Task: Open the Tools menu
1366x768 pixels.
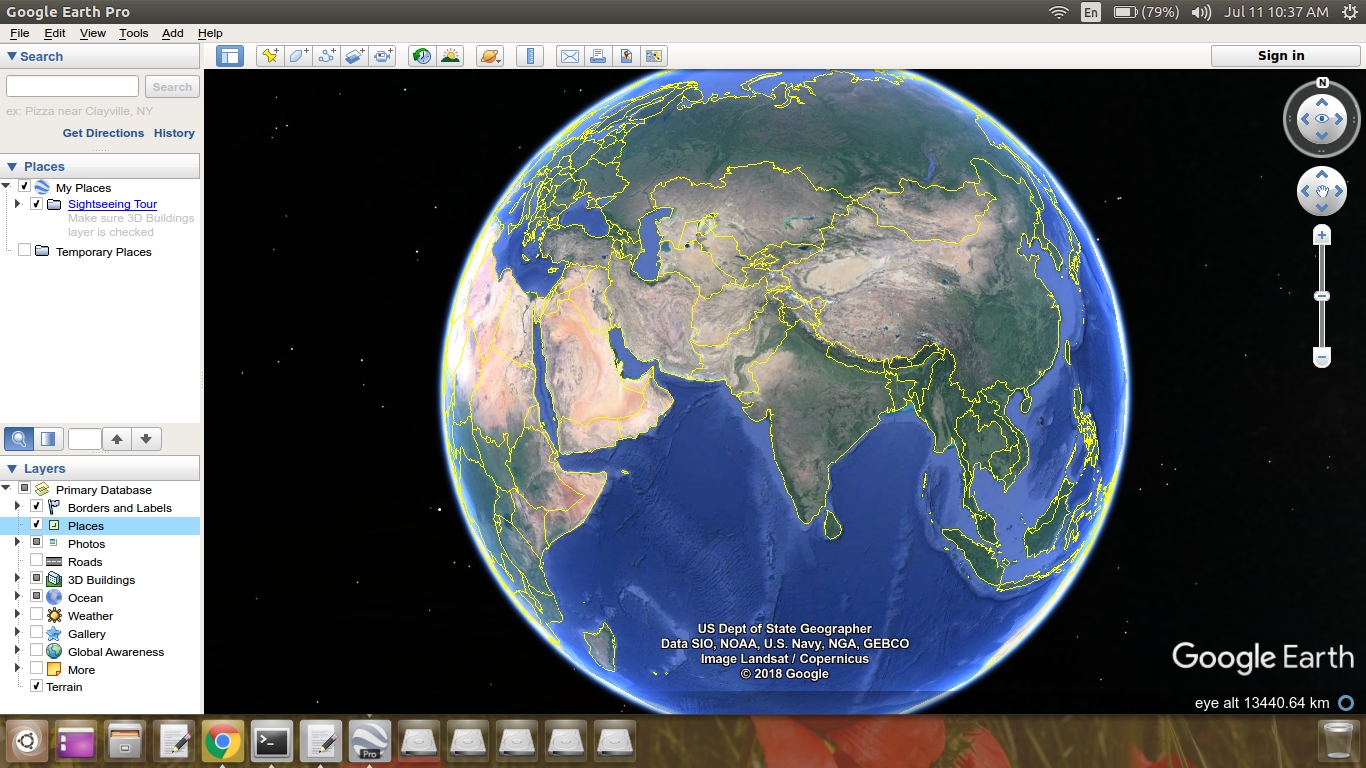Action: point(134,33)
